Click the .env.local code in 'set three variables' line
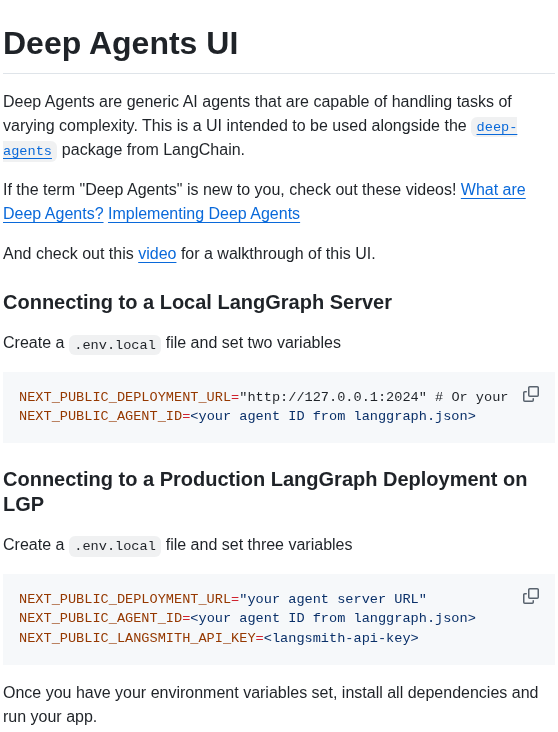 tap(115, 546)
